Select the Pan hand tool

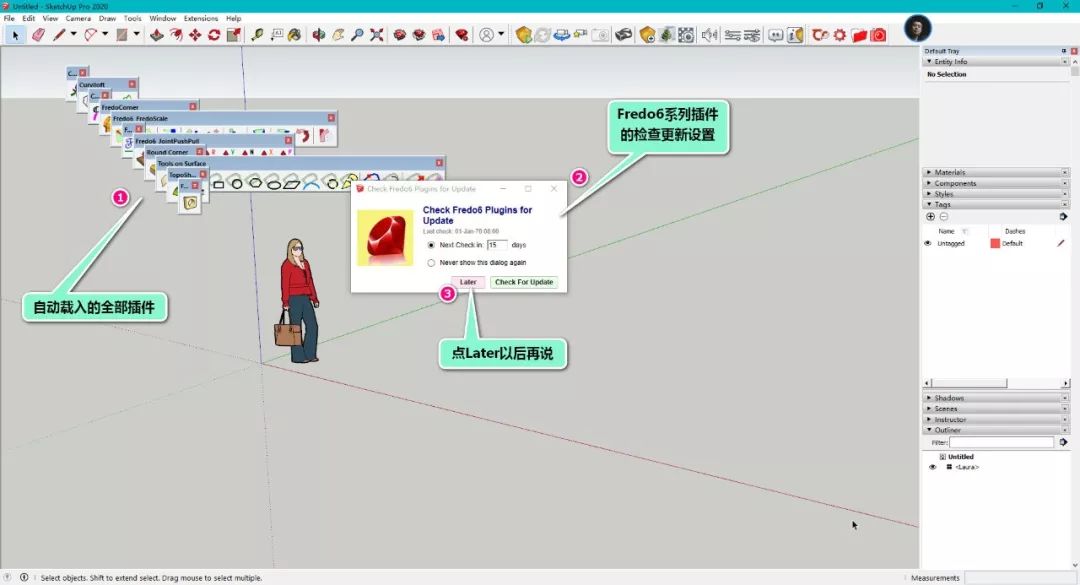(338, 34)
